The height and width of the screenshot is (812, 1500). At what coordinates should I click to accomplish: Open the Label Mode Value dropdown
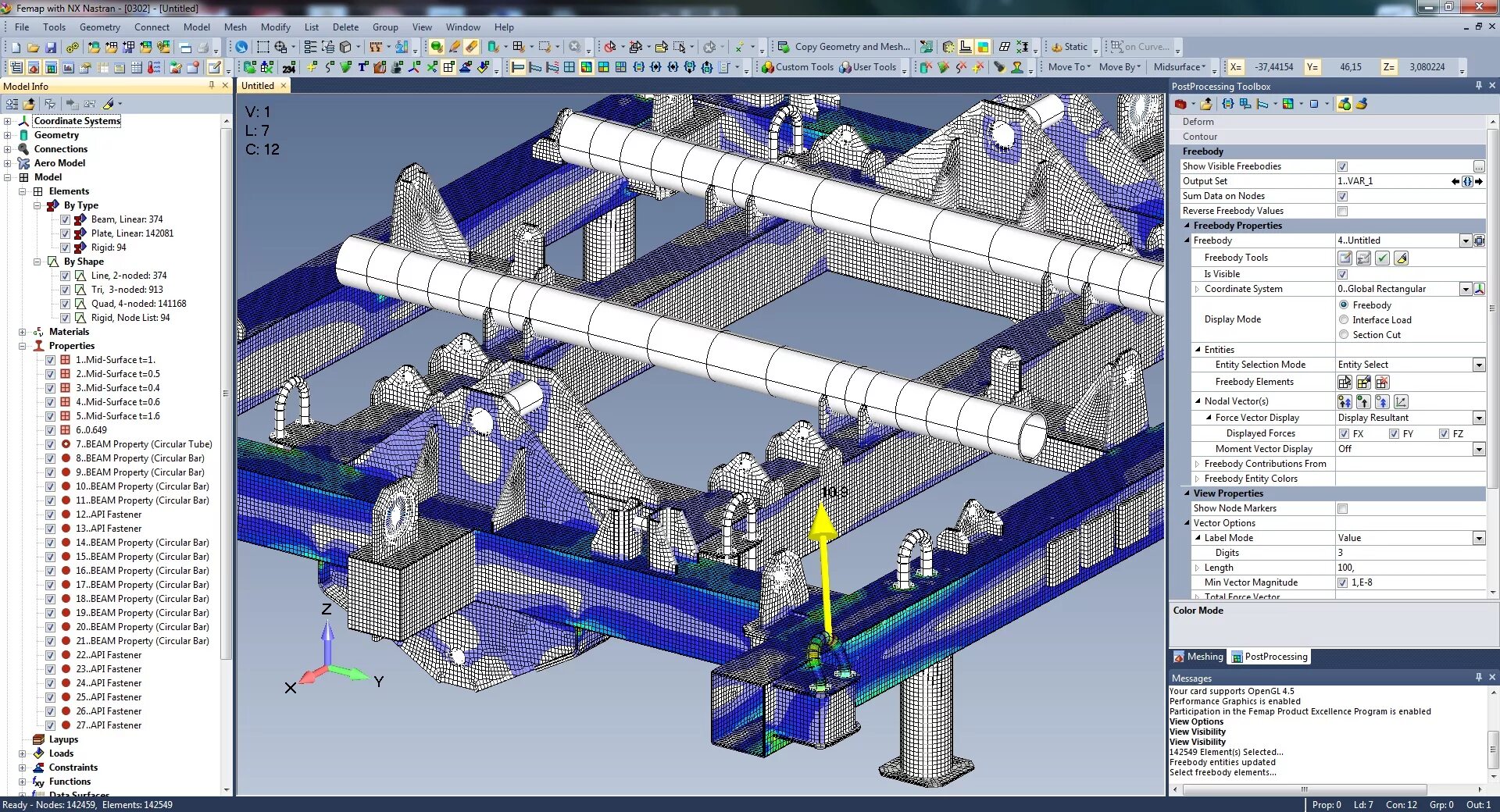[1479, 538]
